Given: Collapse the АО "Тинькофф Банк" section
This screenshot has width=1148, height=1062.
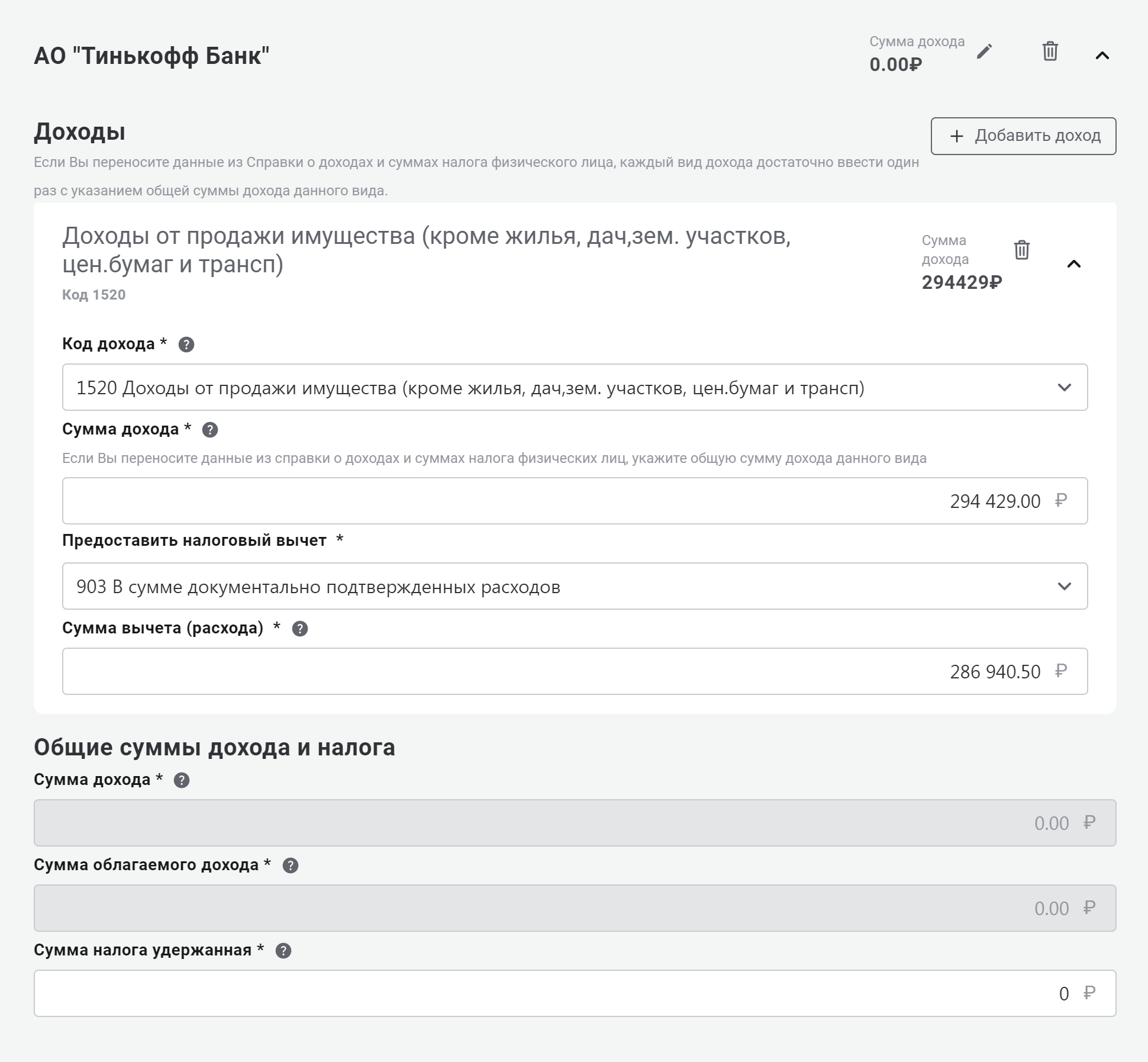Looking at the screenshot, I should tap(1102, 56).
